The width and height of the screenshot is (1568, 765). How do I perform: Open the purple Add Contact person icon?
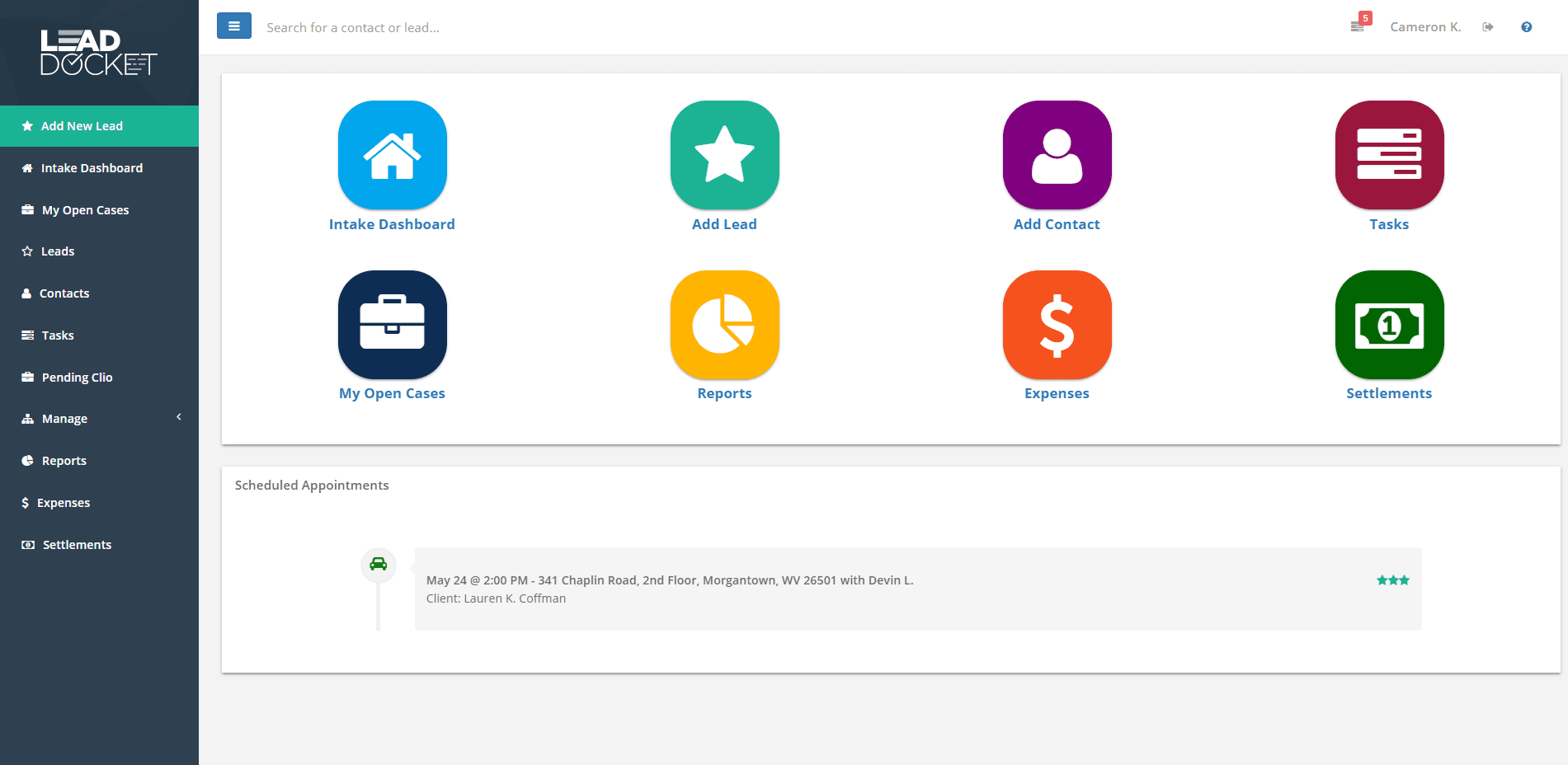pos(1057,155)
